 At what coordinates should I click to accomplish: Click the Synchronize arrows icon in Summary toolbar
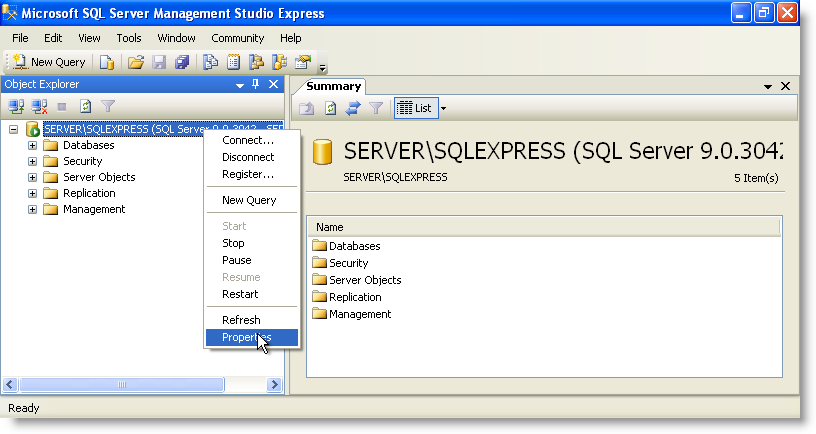353,108
